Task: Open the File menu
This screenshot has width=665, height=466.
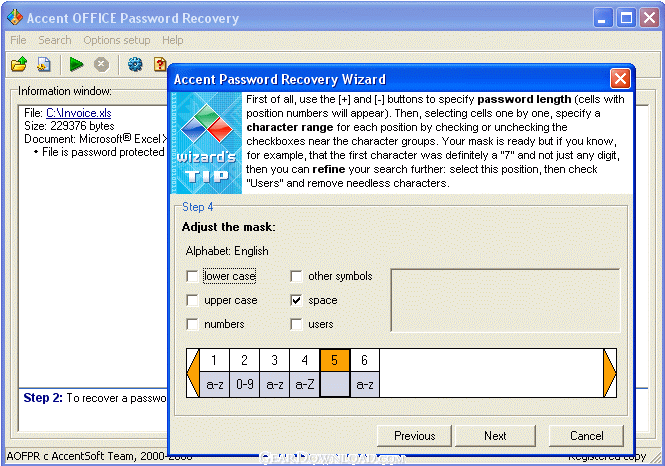Action: [x=18, y=40]
